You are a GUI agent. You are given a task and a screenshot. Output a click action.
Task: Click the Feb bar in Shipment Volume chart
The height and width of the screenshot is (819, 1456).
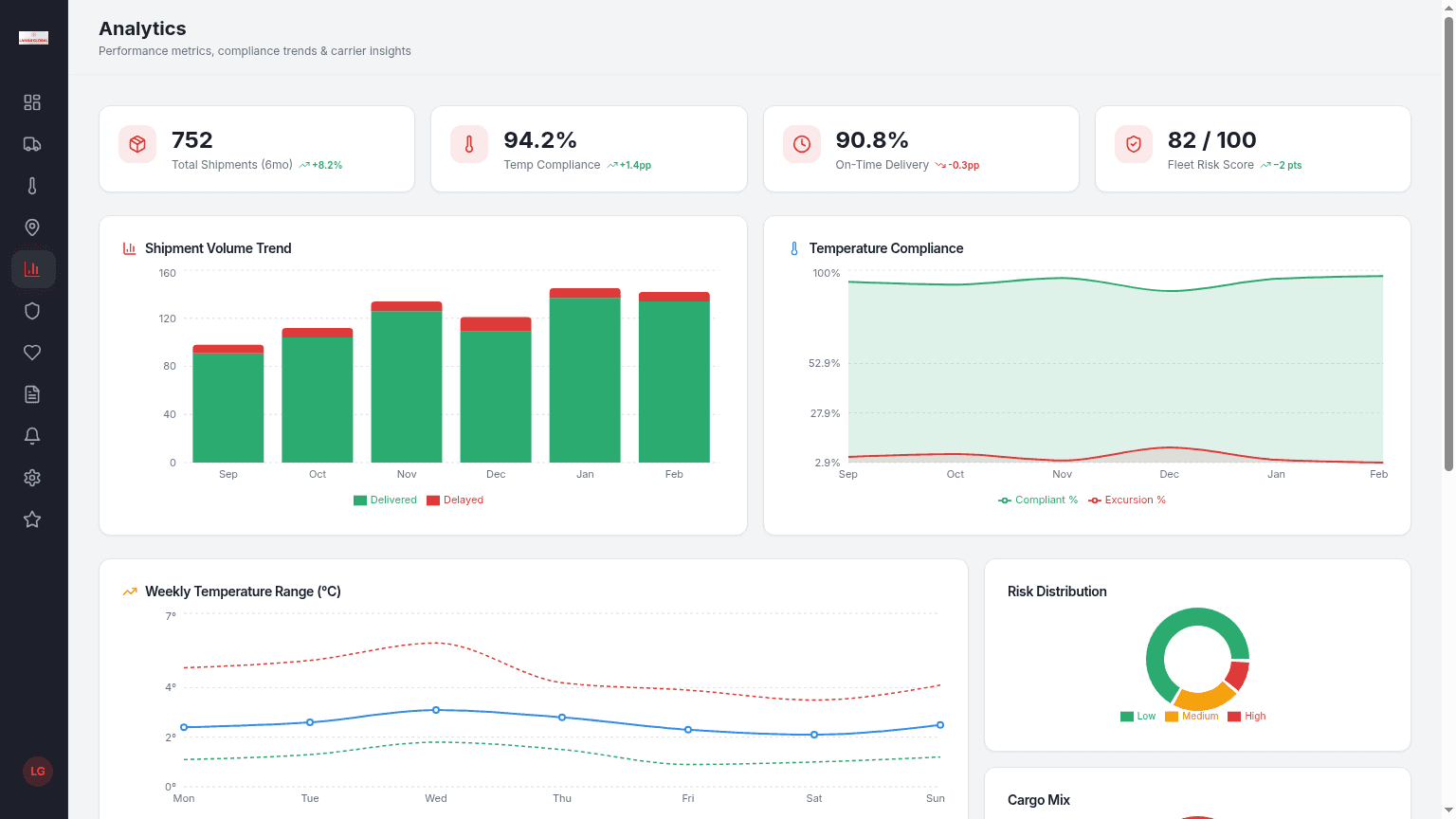[x=674, y=377]
